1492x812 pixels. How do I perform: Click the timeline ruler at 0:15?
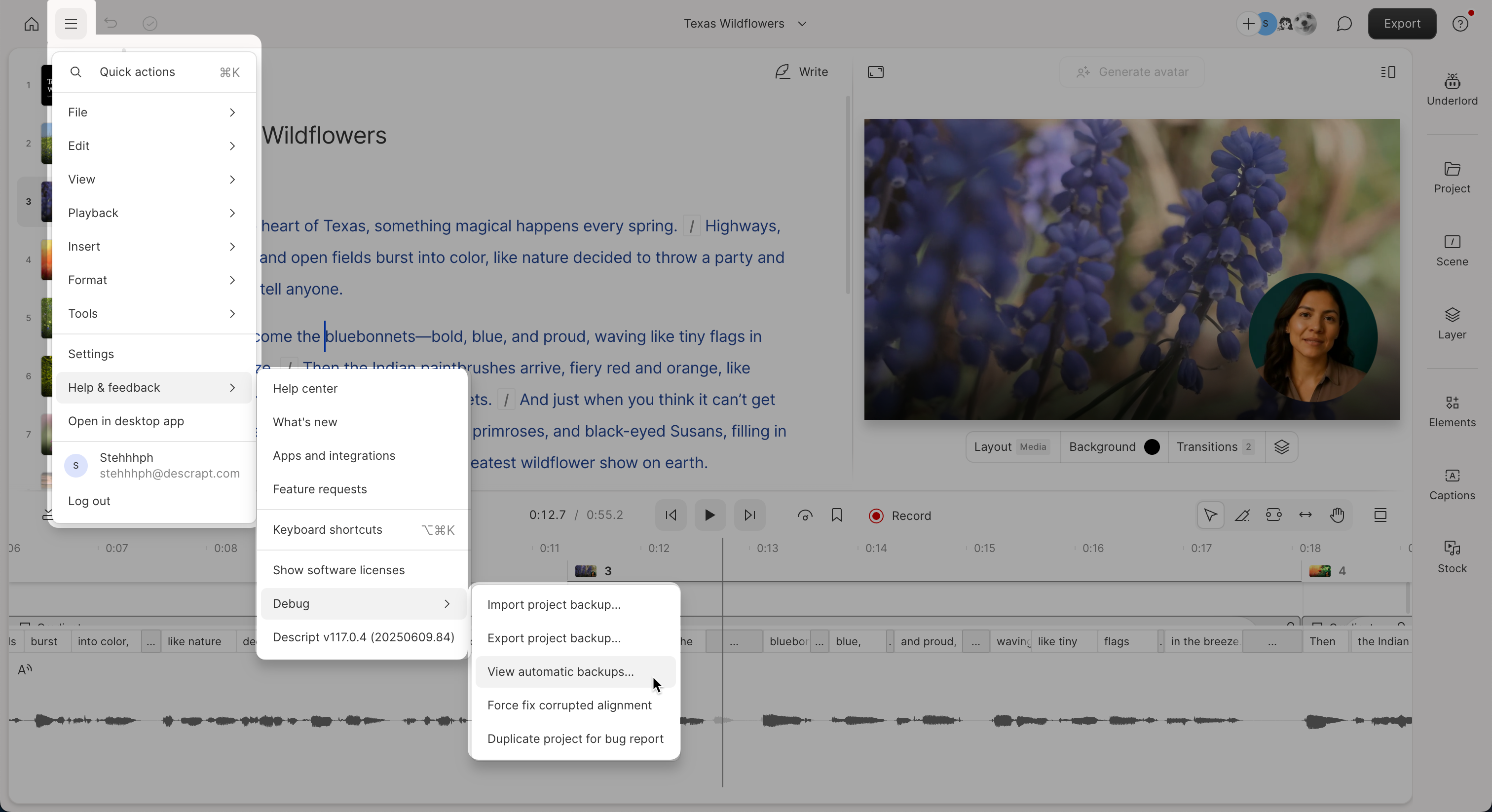(984, 548)
